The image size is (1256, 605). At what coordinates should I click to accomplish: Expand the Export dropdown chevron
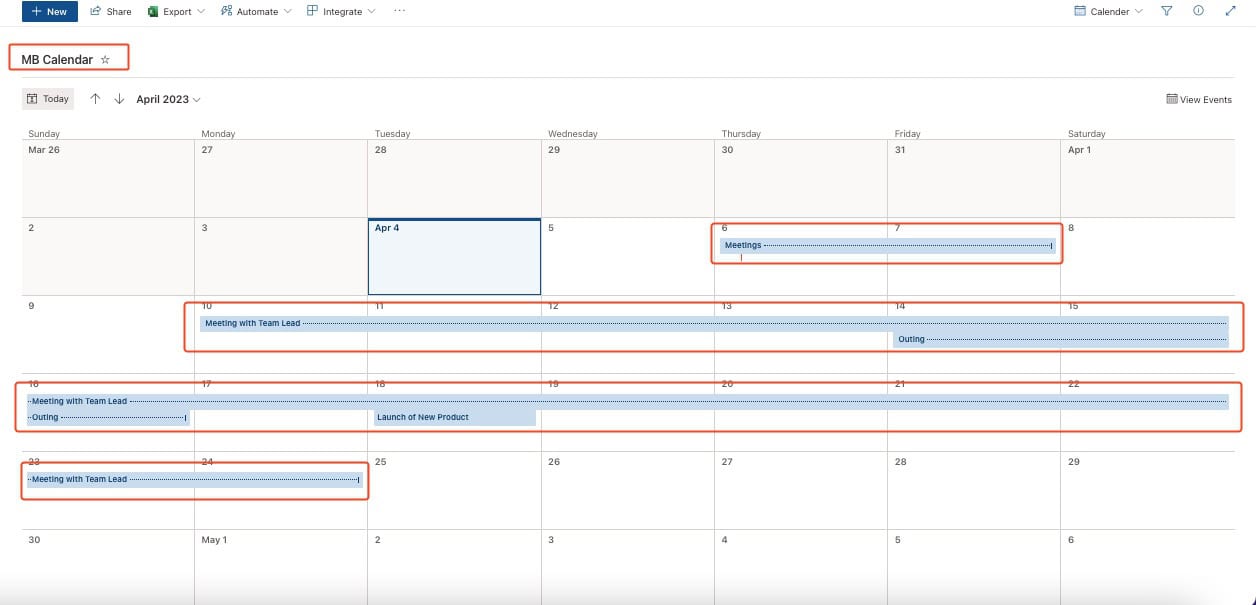(200, 11)
